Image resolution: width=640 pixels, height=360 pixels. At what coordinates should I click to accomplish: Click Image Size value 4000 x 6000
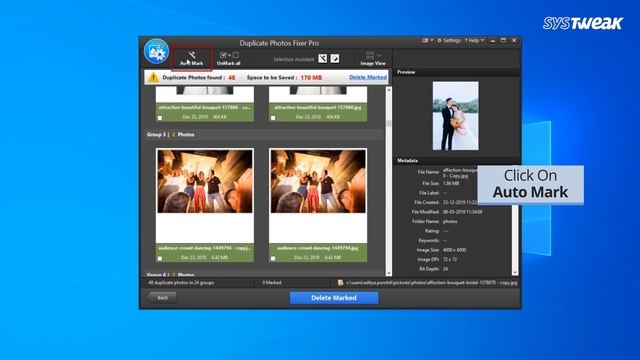pos(454,250)
